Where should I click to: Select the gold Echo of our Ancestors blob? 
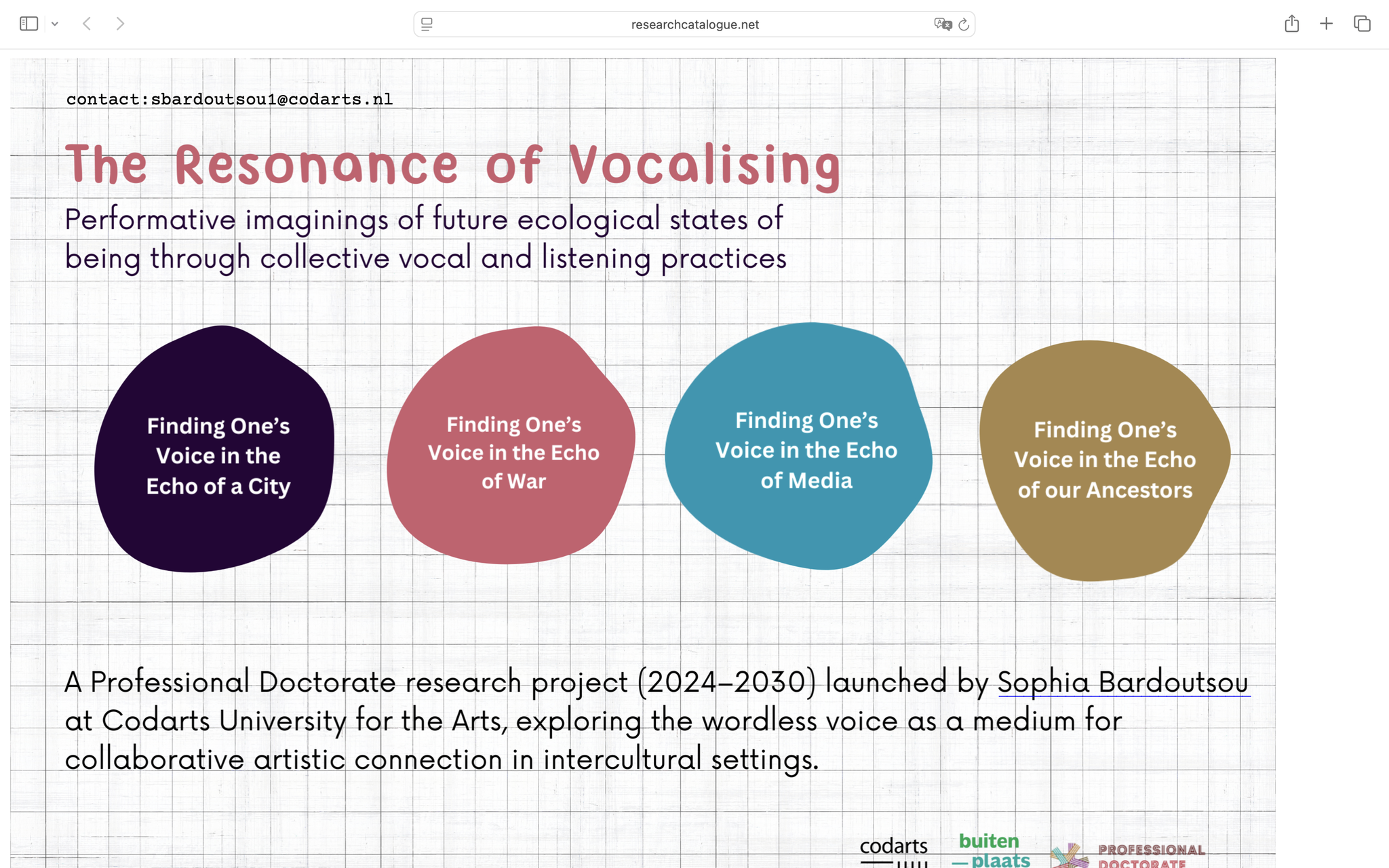coord(1104,460)
